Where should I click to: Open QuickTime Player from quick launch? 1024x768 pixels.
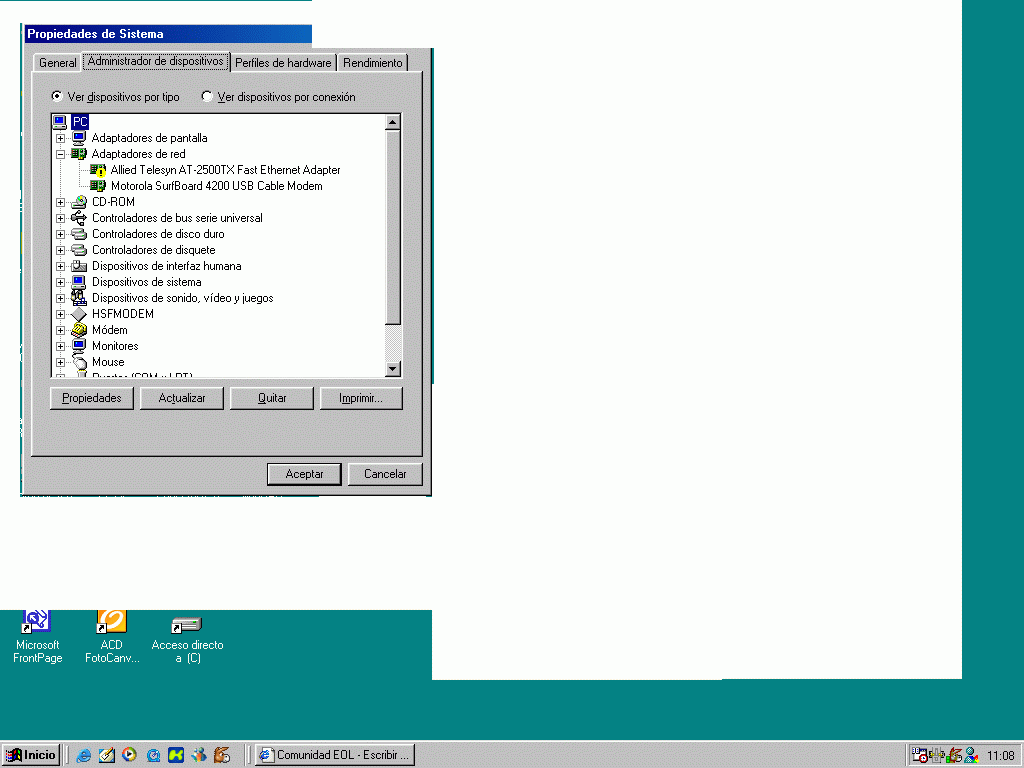(153, 755)
